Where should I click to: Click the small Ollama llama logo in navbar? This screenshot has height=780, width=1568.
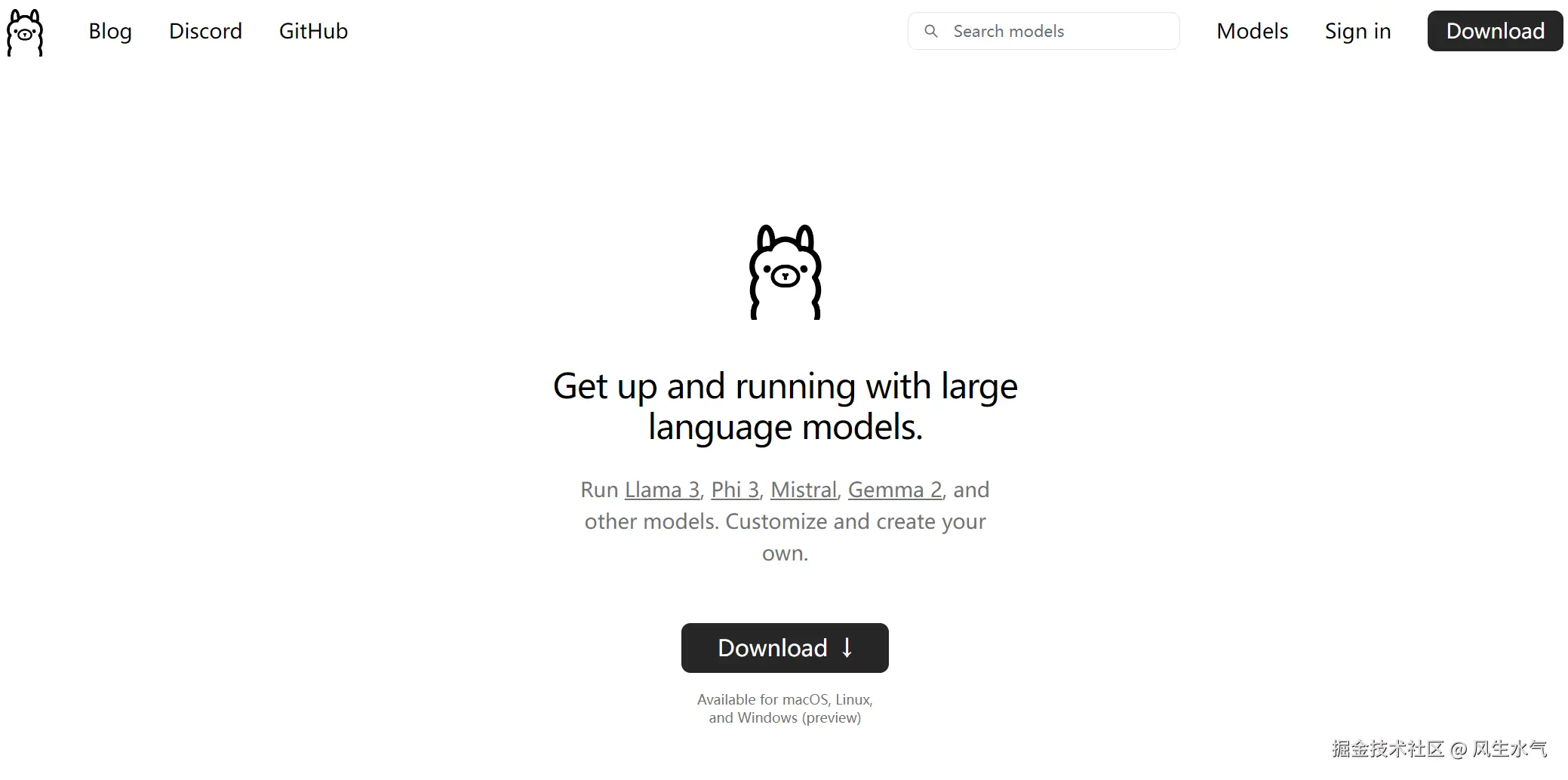pos(25,32)
